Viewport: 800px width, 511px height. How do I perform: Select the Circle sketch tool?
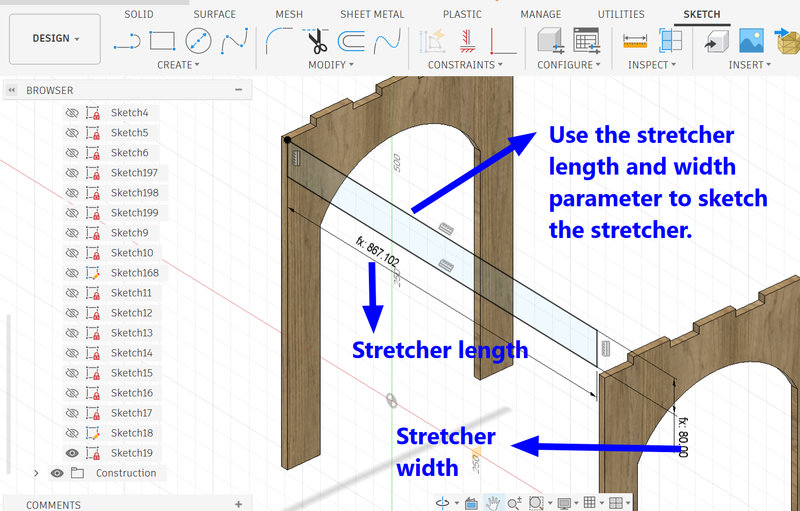[x=198, y=41]
